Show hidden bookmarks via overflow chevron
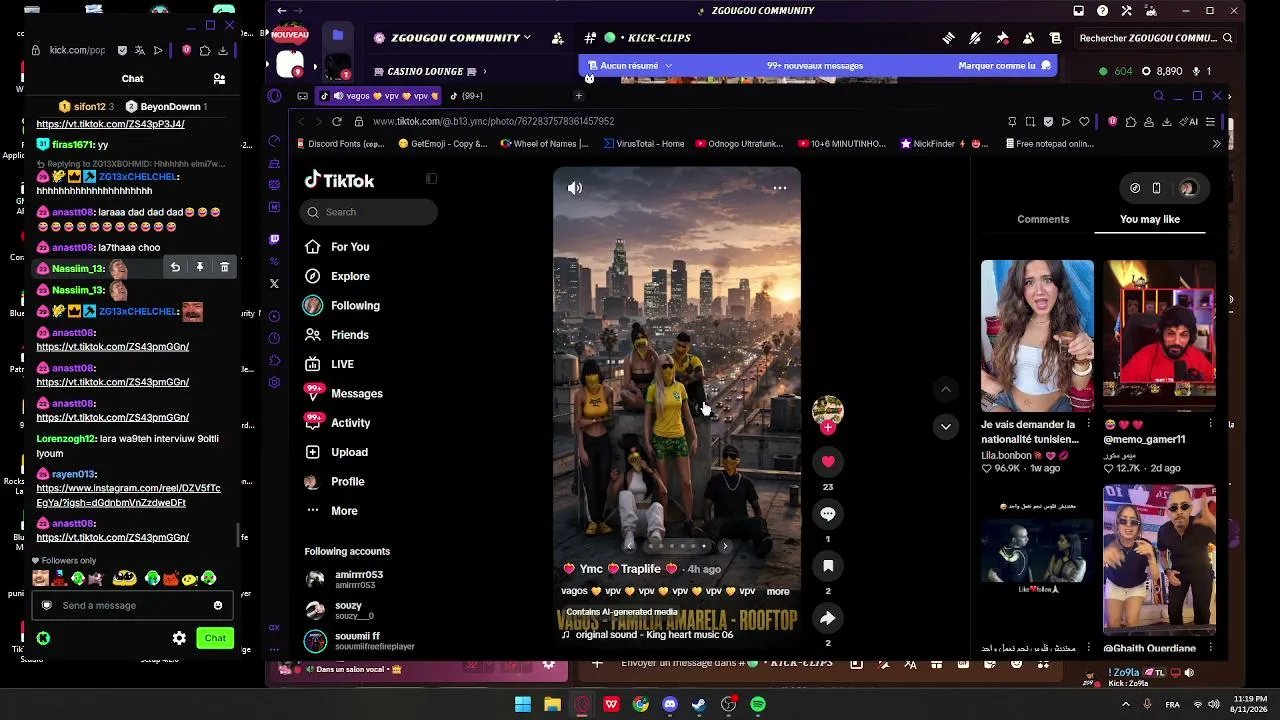The width and height of the screenshot is (1280, 720). [x=1217, y=144]
